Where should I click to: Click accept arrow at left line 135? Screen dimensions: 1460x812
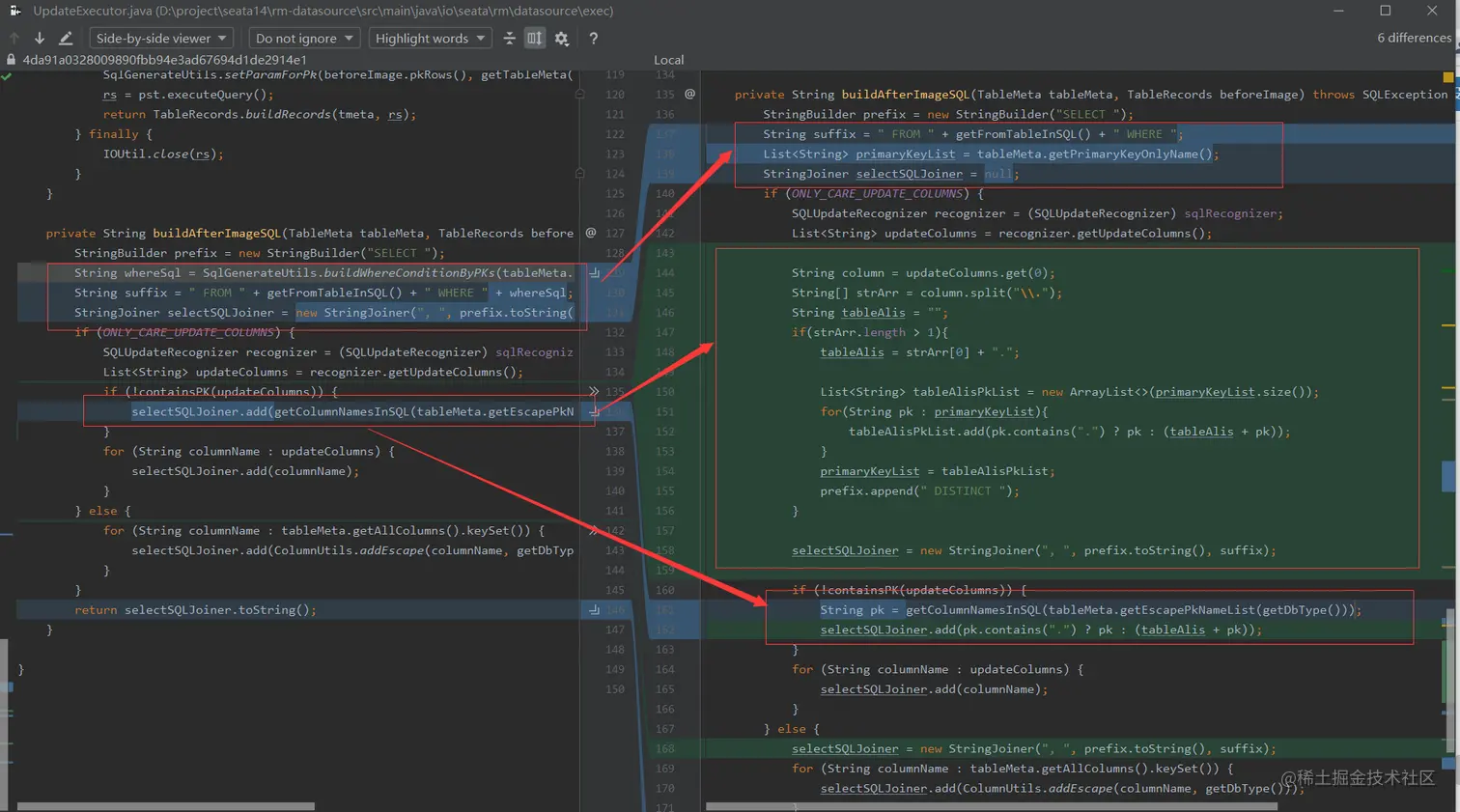[x=594, y=392]
